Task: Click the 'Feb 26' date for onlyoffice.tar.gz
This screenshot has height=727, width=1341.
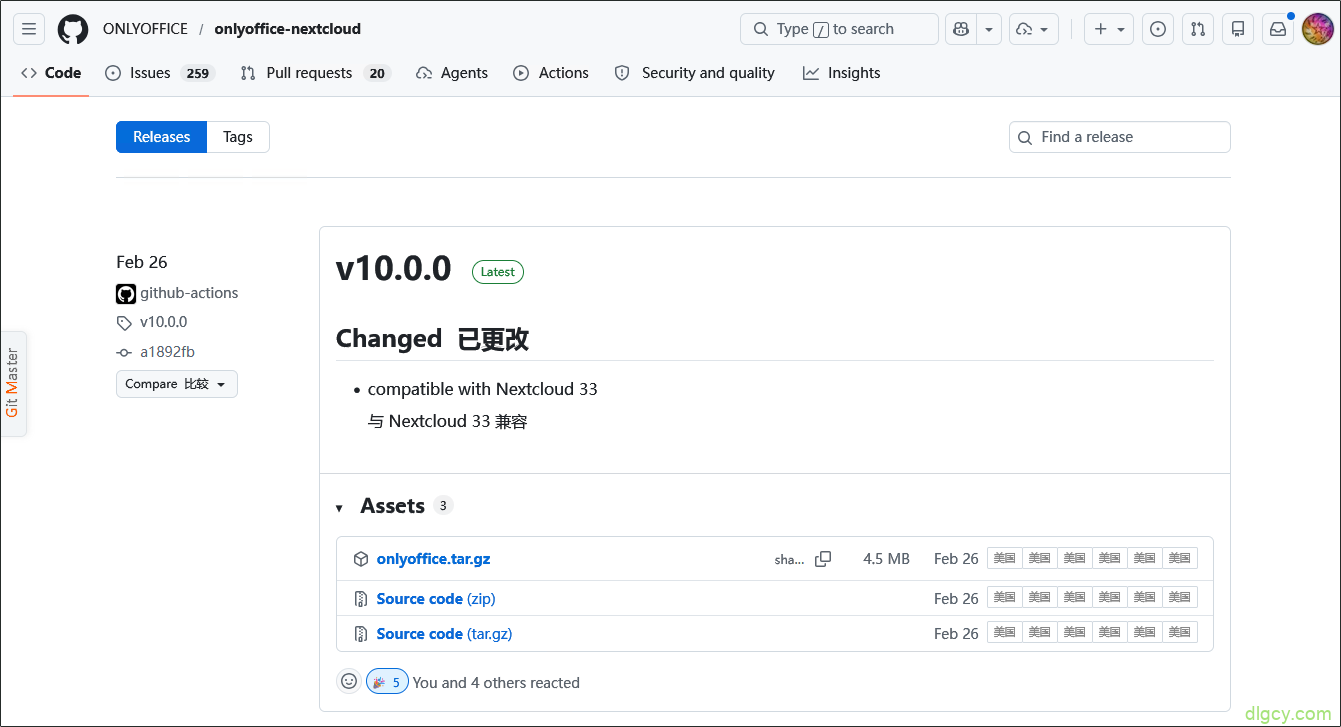Action: coord(956,559)
